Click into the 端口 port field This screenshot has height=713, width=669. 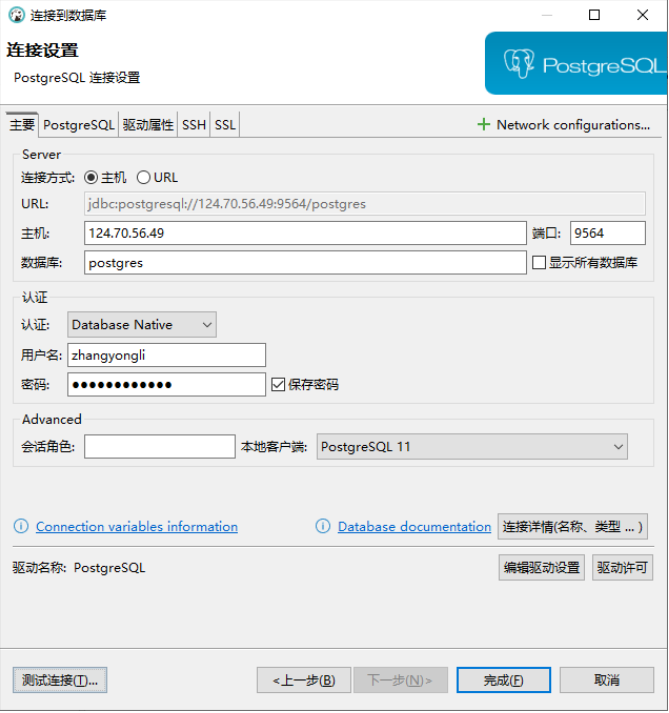[607, 233]
